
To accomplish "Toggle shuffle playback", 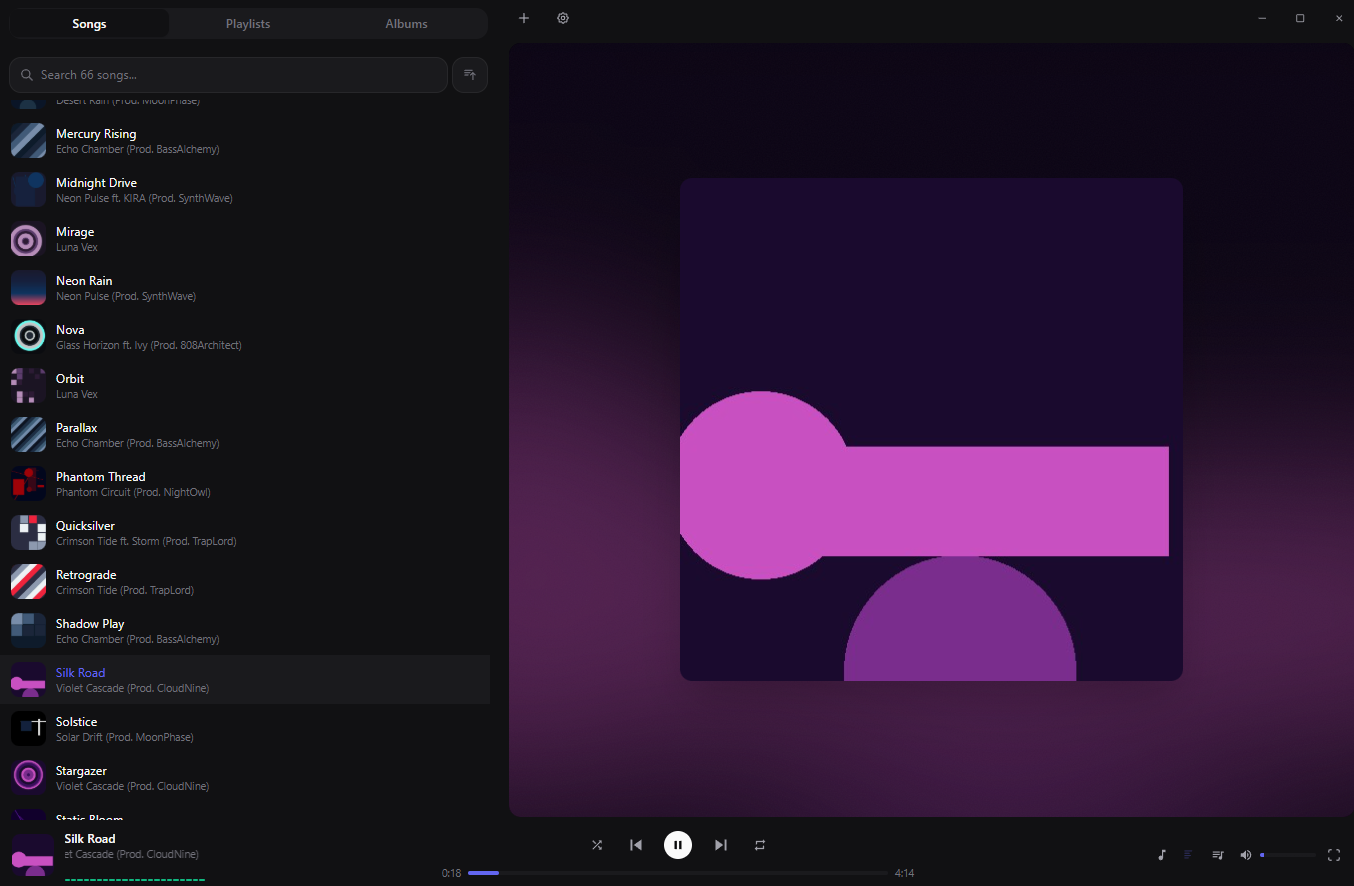I will (x=597, y=845).
